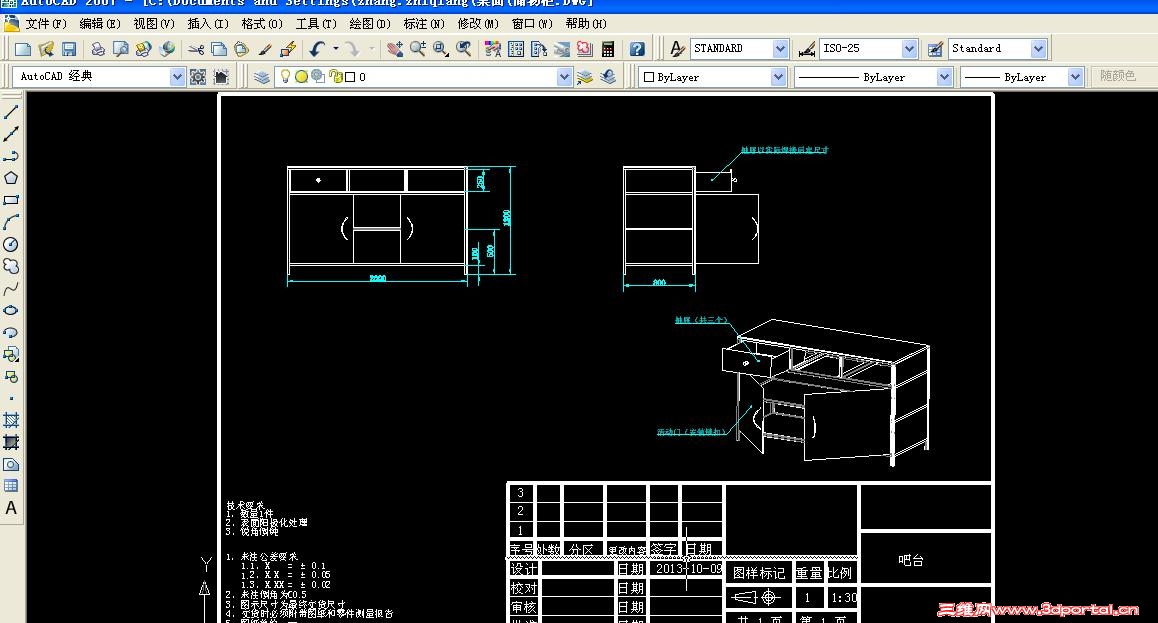The height and width of the screenshot is (623, 1158).
Task: Select the Ellipse tool
Action: tap(11, 310)
